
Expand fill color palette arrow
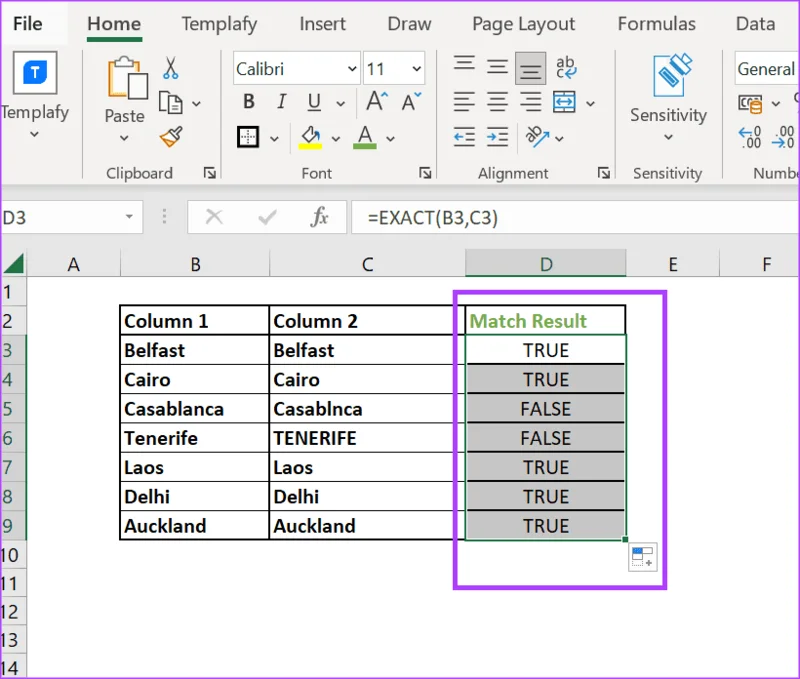336,139
